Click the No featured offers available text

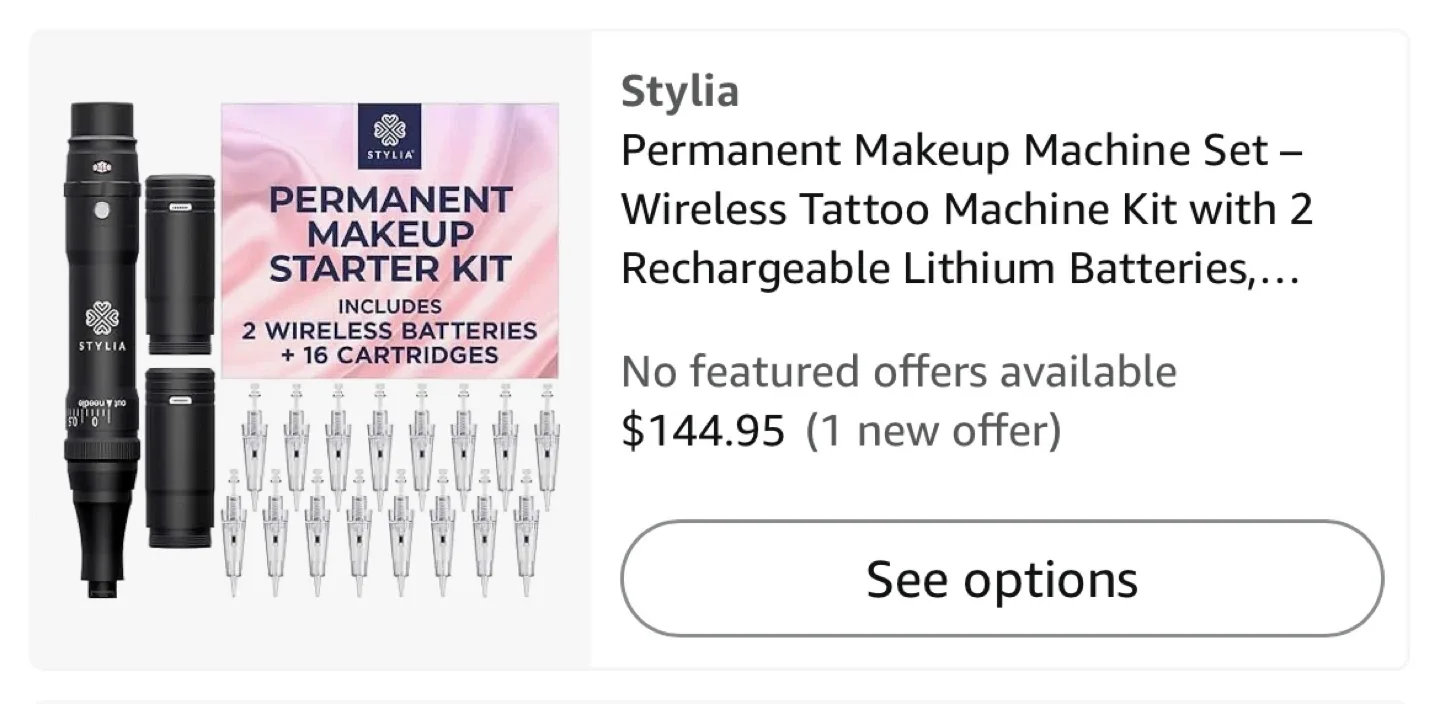[898, 372]
